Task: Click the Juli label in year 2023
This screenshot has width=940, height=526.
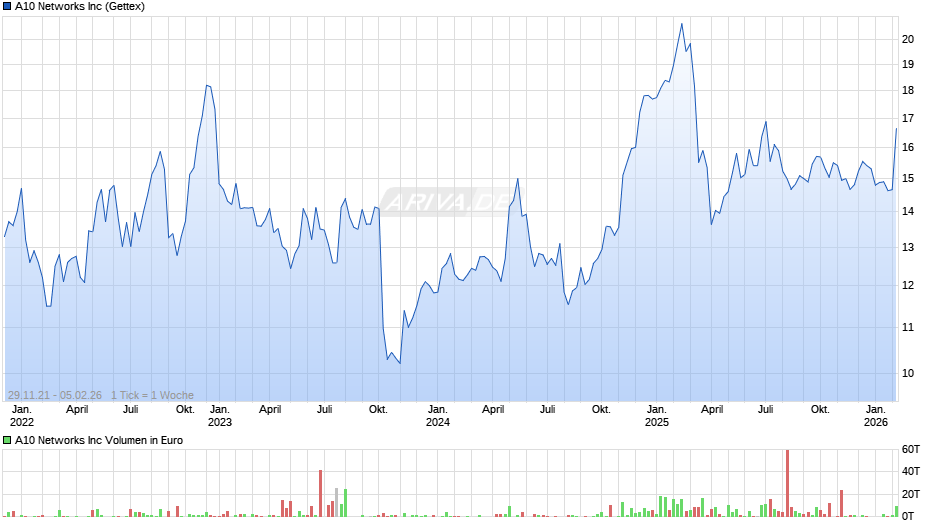Action: [x=324, y=410]
